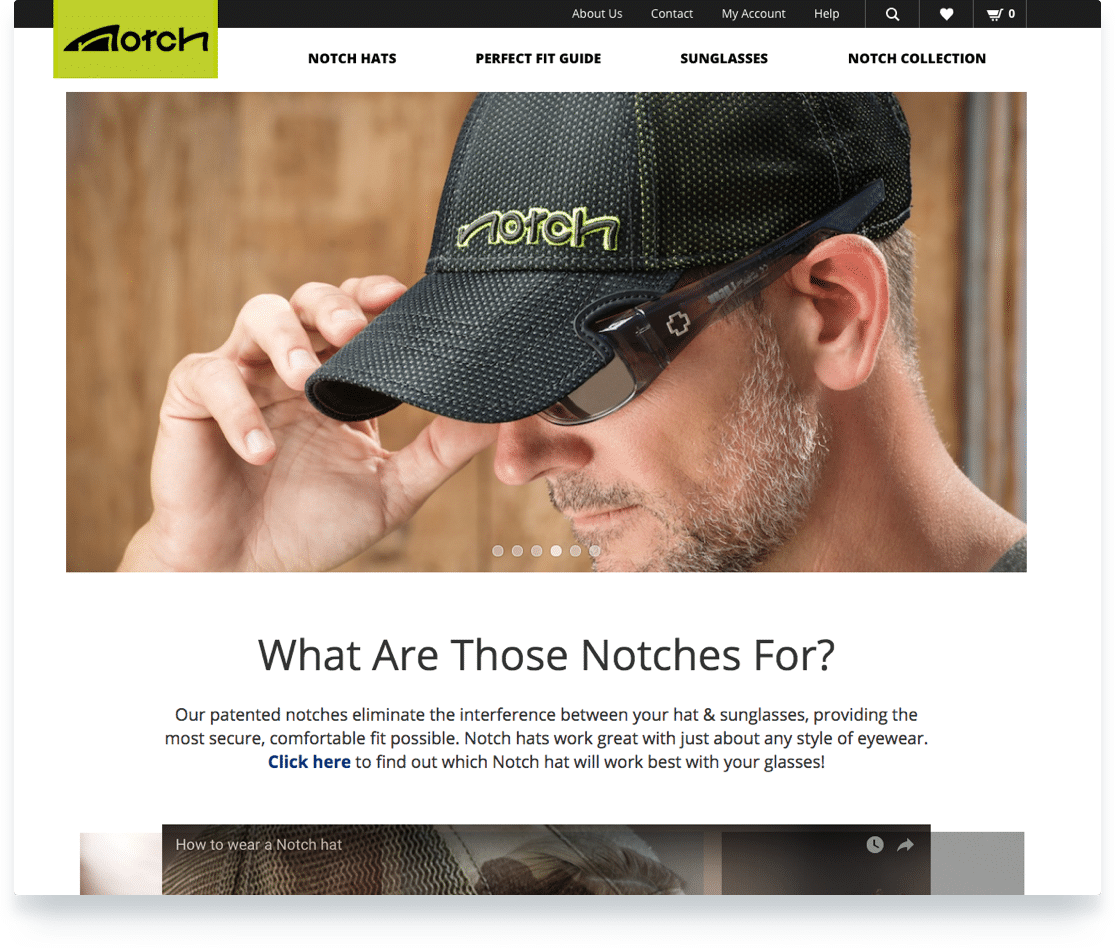Viewport: 1115px width, 948px height.
Task: Go to About Us page
Action: tap(597, 14)
